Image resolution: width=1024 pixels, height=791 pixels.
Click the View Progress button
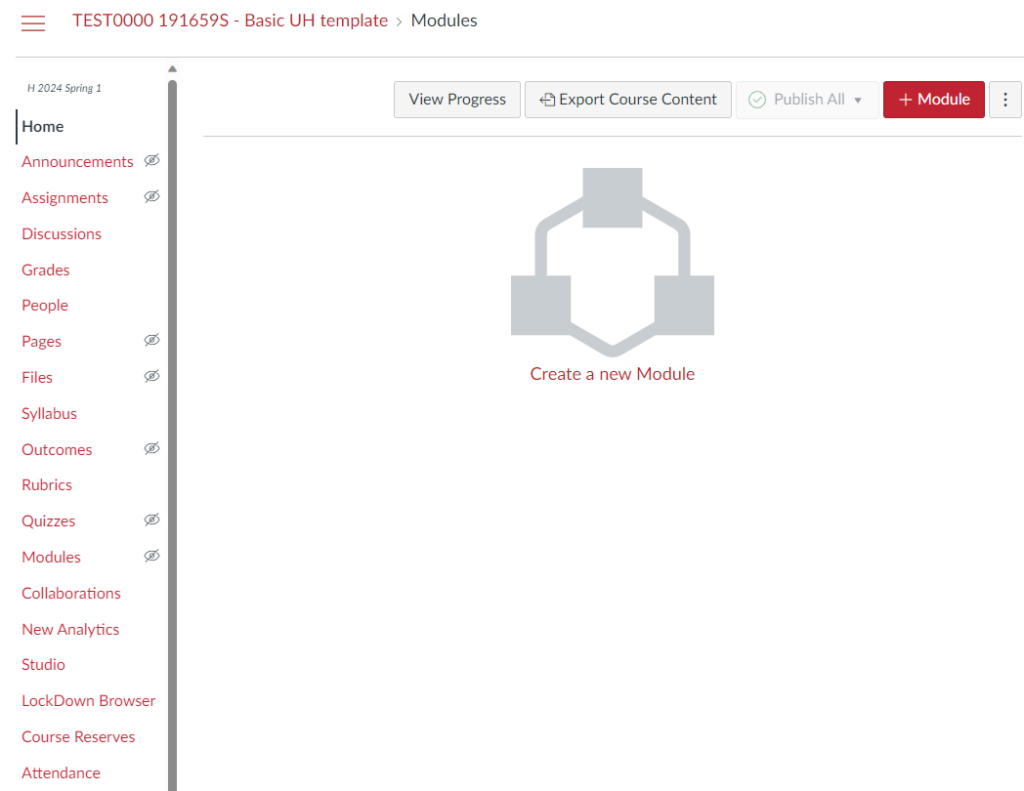[456, 99]
